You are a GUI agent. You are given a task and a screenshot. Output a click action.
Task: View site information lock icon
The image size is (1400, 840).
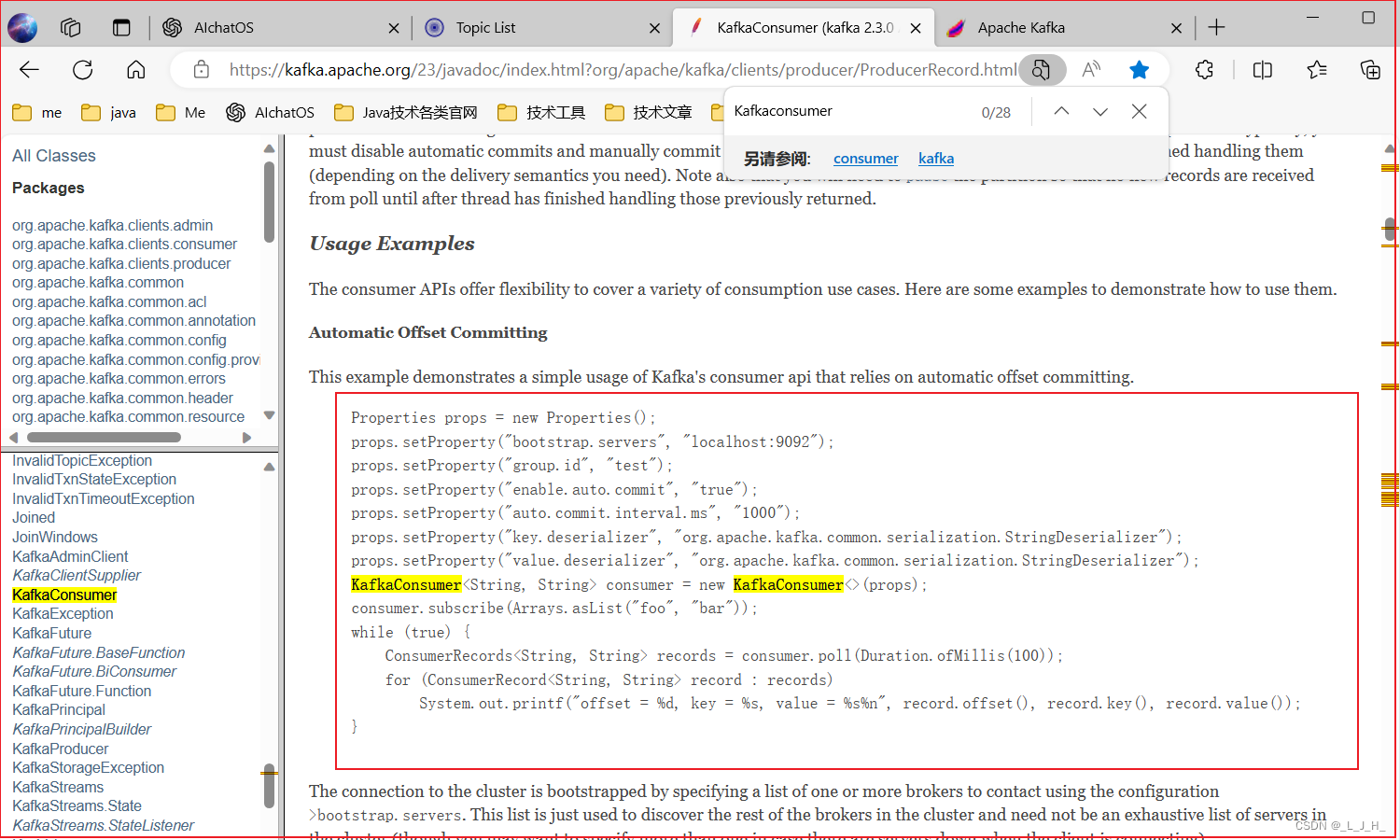(201, 70)
